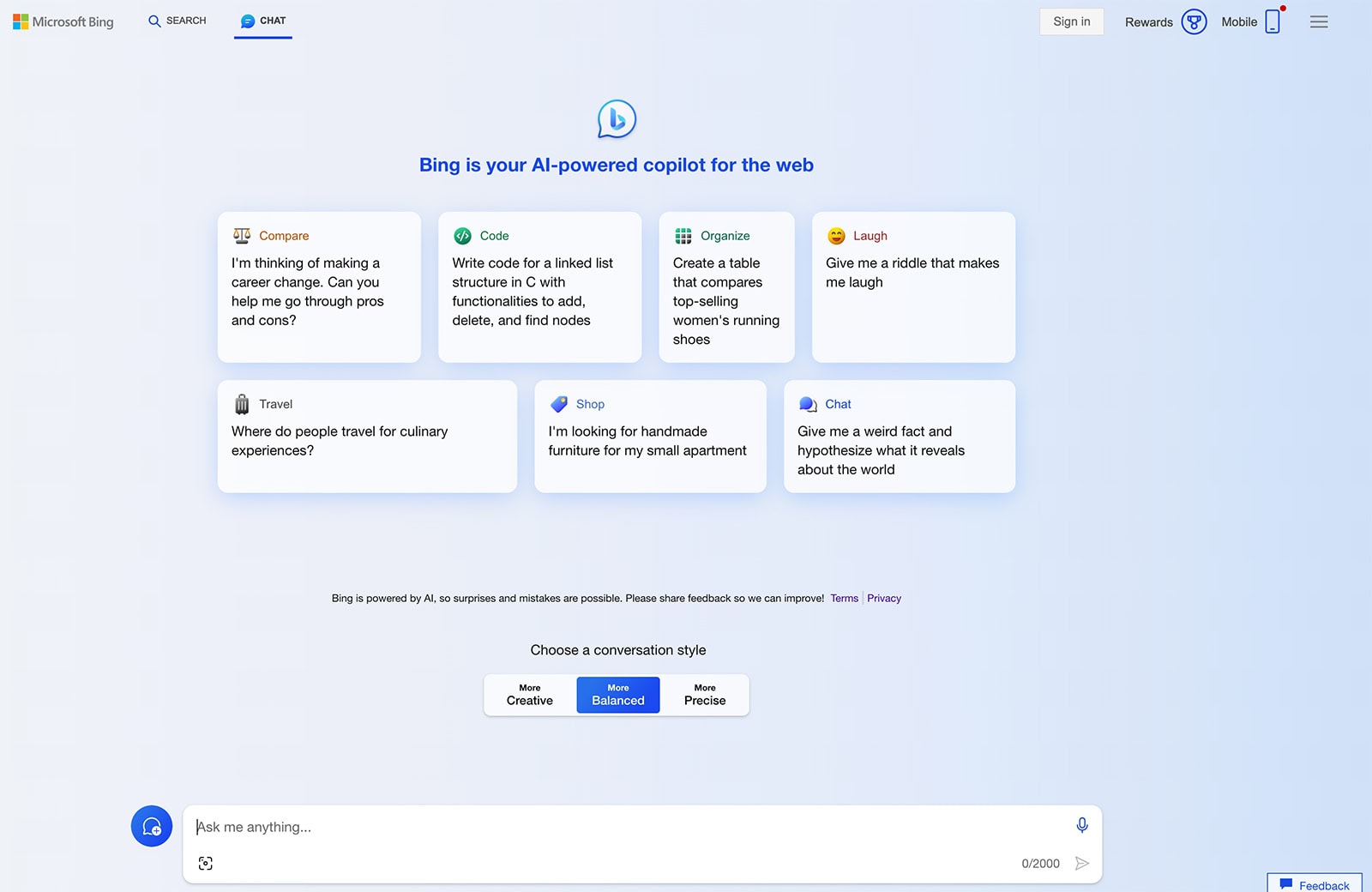Click the Code bracket icon
The image size is (1372, 892).
(x=462, y=236)
